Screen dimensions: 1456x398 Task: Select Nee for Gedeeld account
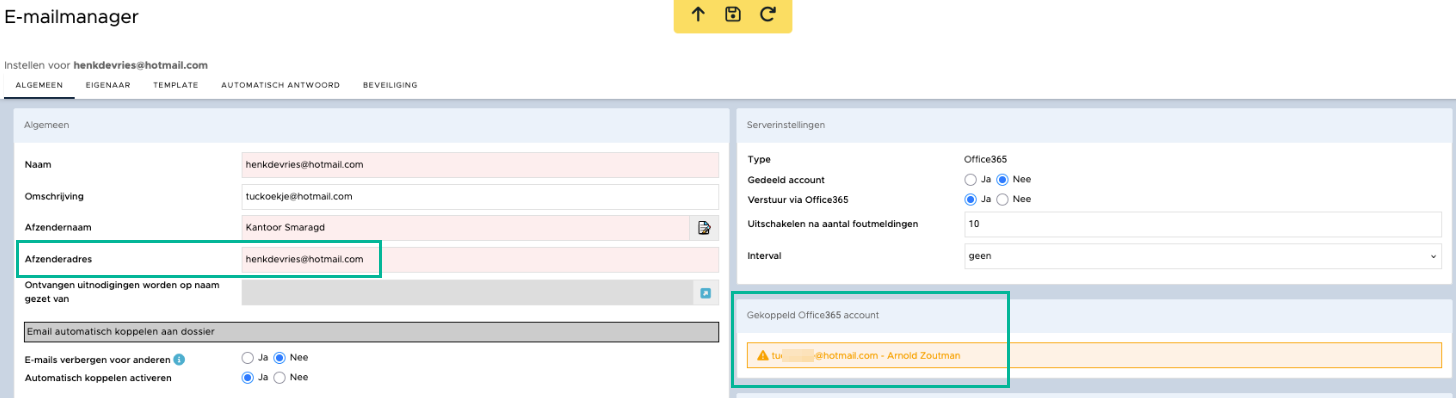pyautogui.click(x=1002, y=179)
